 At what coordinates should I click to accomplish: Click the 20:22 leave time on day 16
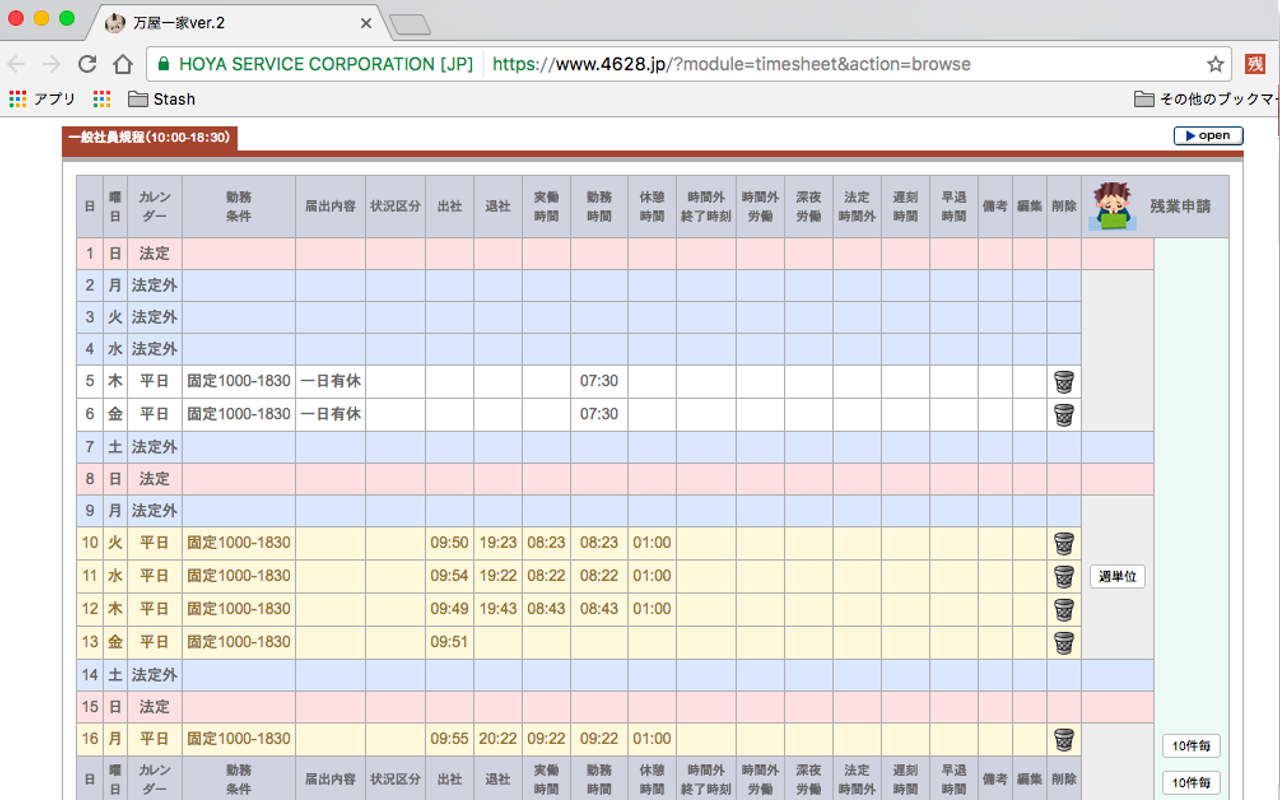pyautogui.click(x=498, y=739)
